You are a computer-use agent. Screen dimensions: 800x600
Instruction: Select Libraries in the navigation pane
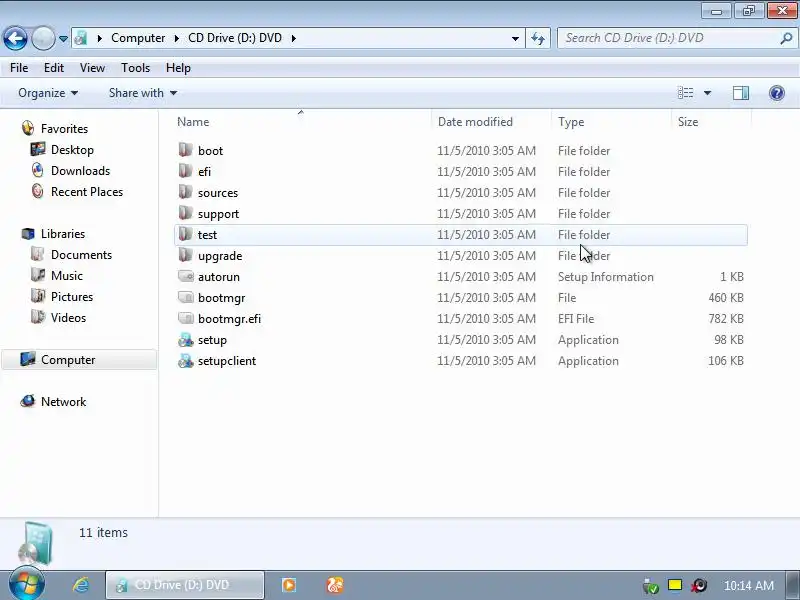pos(63,234)
